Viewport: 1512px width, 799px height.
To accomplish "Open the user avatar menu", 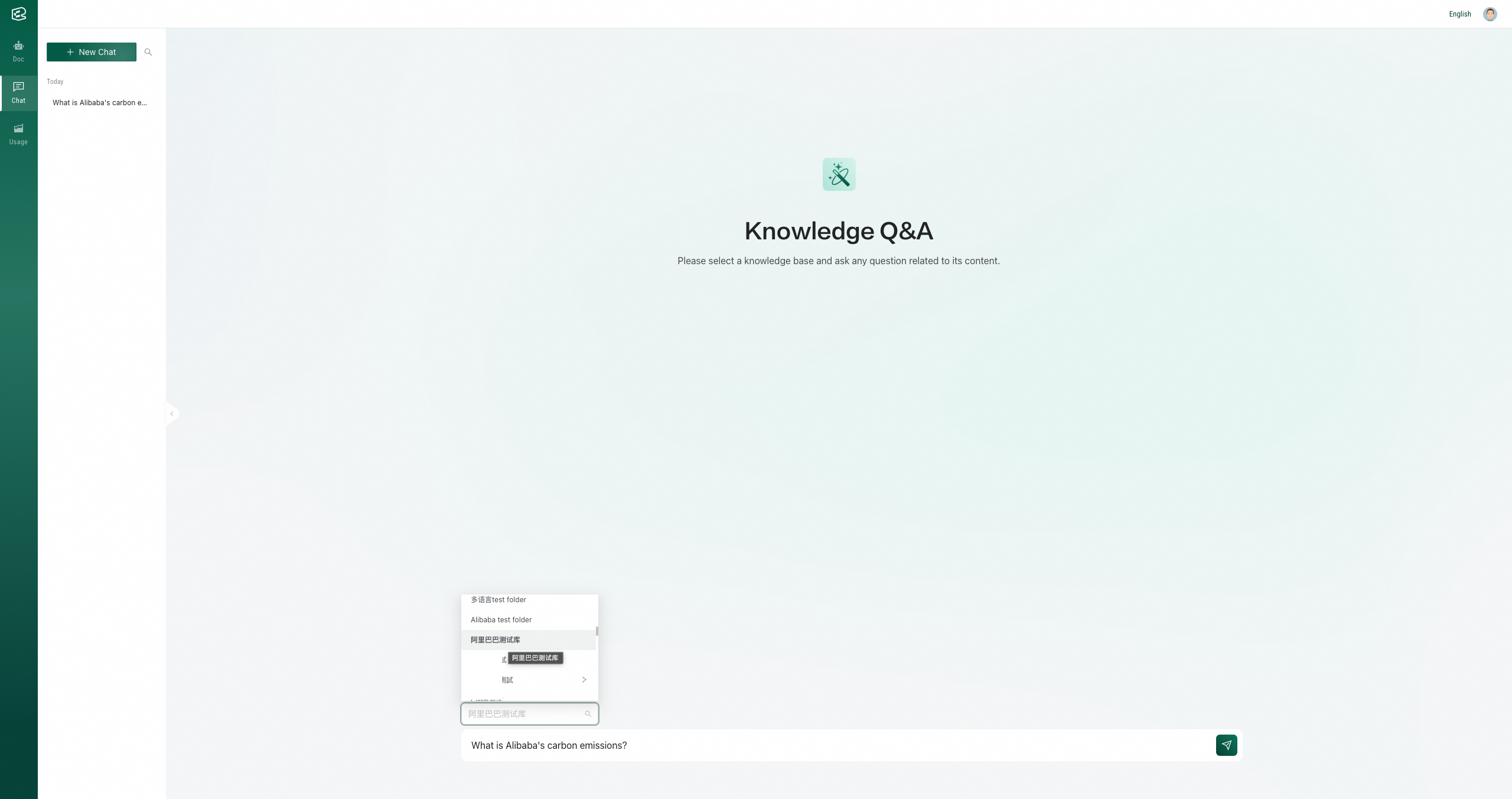I will coord(1490,14).
